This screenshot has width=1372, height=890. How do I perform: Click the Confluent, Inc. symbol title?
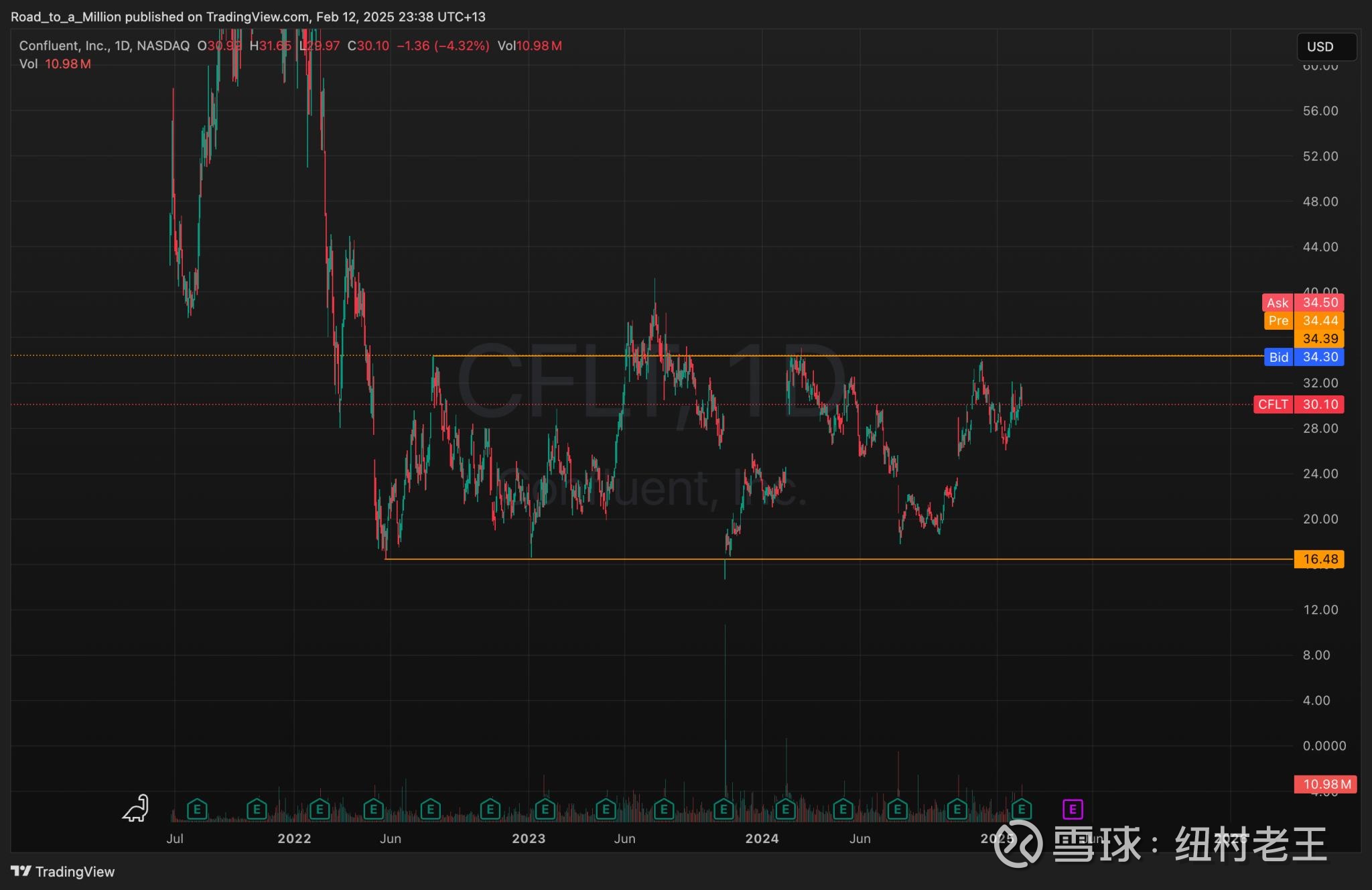pyautogui.click(x=64, y=46)
